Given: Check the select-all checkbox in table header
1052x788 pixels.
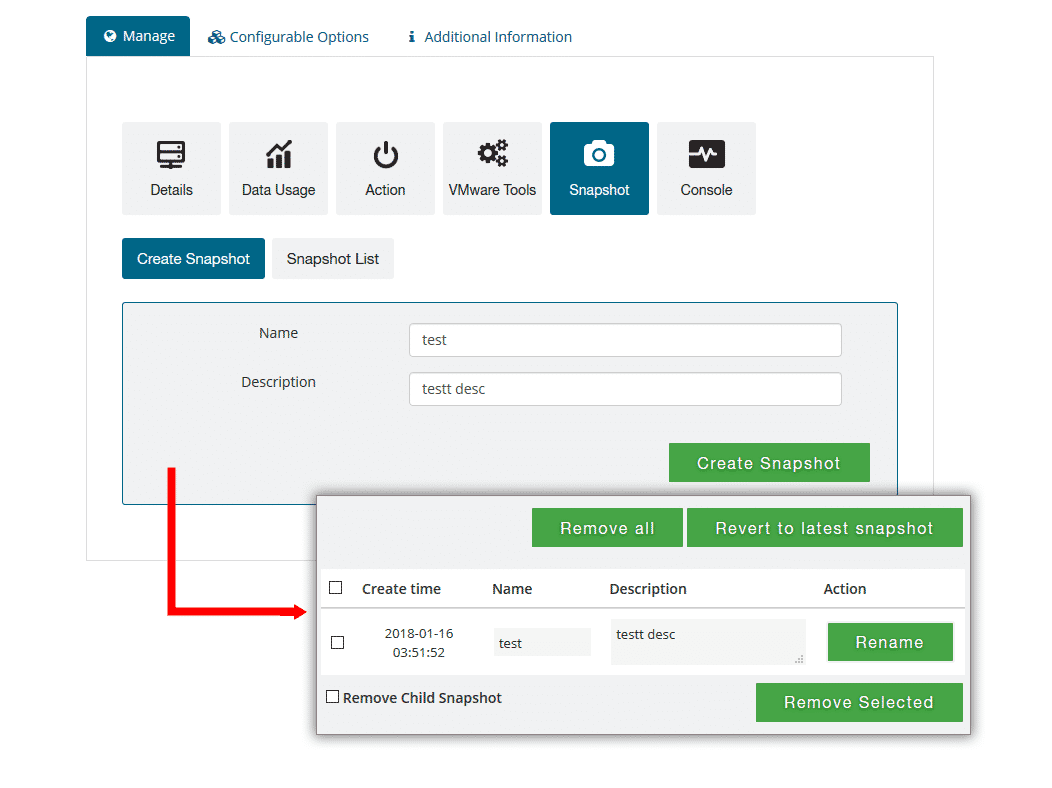Looking at the screenshot, I should coord(336,588).
